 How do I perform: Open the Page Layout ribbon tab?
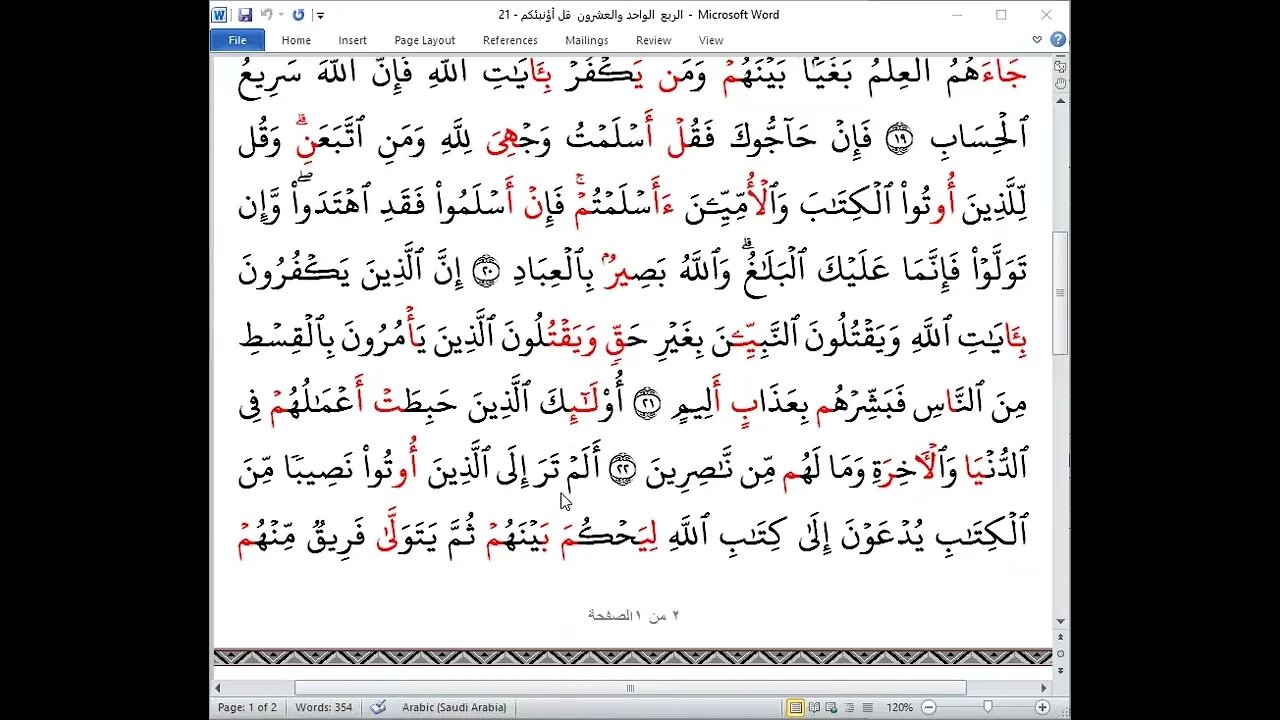point(424,40)
